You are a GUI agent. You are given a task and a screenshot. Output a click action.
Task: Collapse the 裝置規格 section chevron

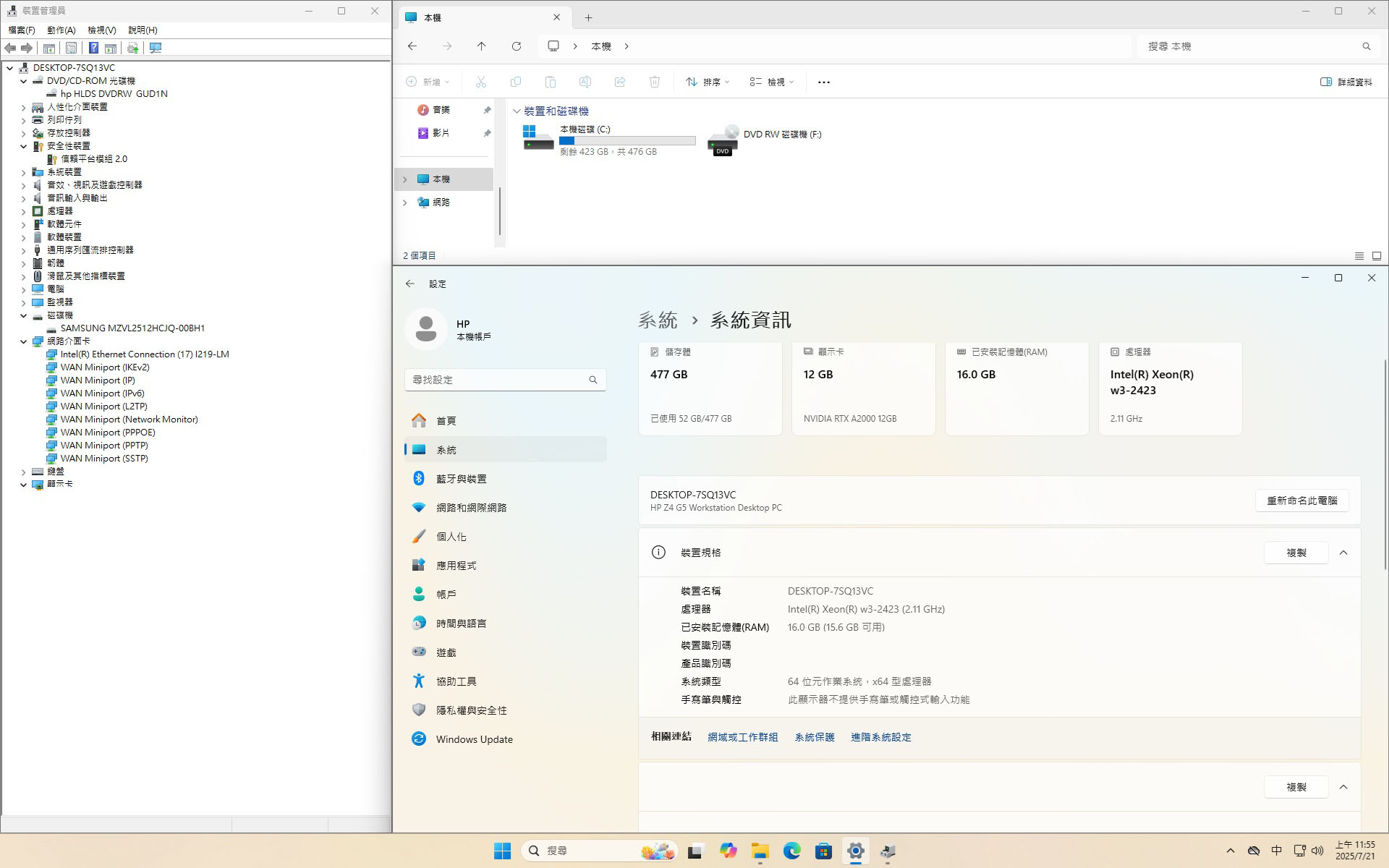(x=1343, y=553)
